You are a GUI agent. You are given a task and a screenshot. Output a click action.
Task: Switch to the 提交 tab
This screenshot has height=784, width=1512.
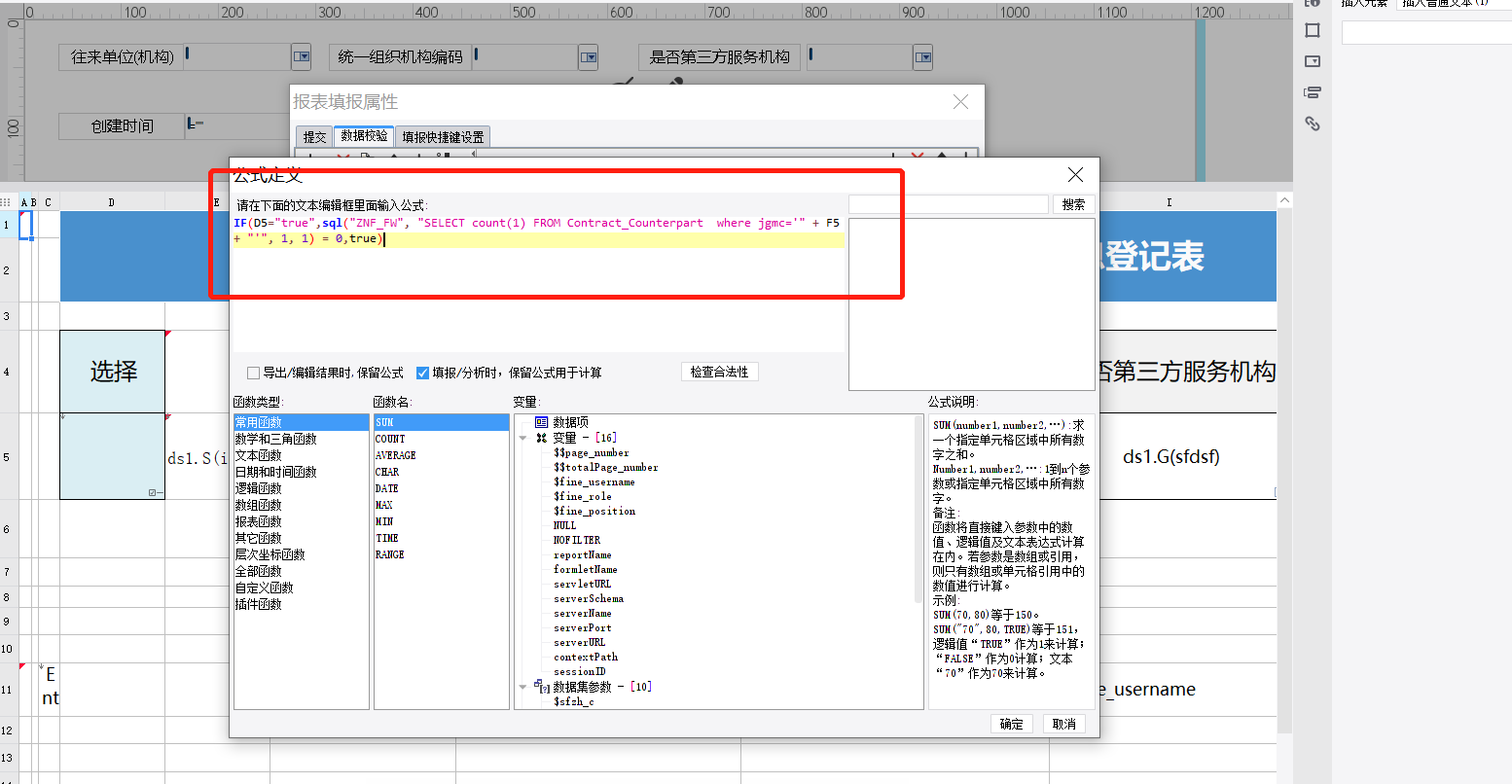coord(314,137)
